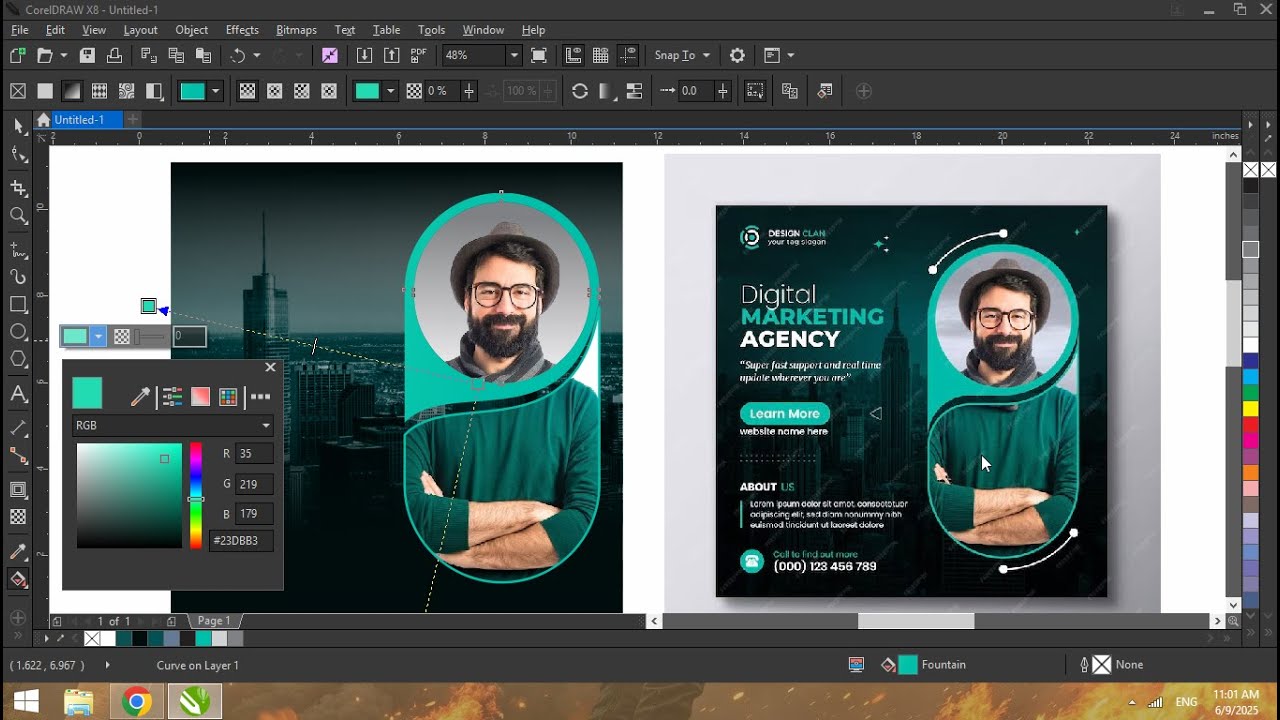Select the Polygon tool

(18, 360)
